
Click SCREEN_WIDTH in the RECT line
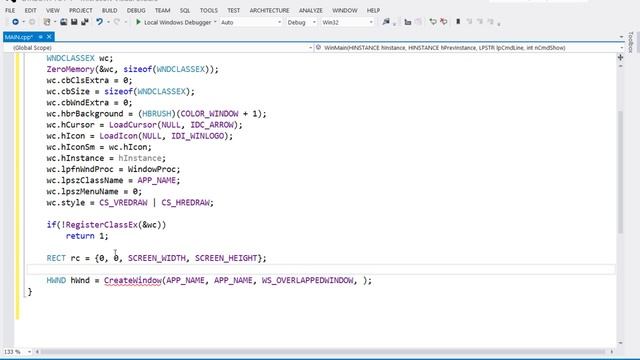click(x=157, y=258)
